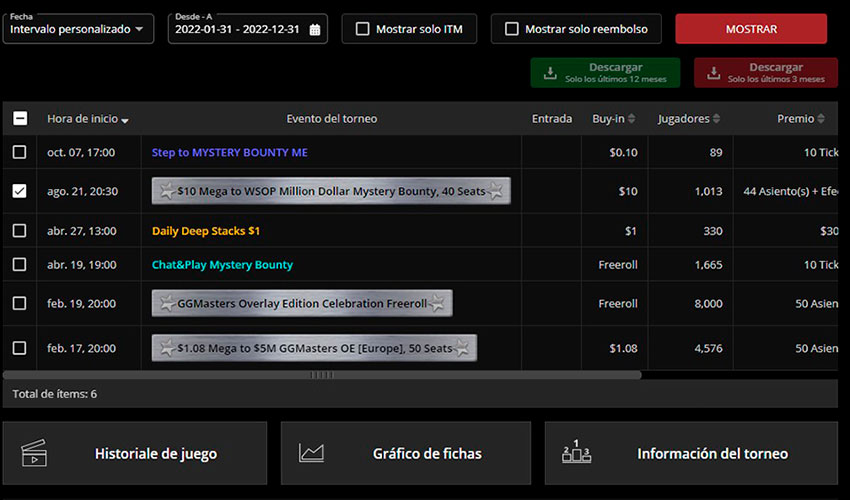
Task: Open $1.08 Mega to $5M GGMasters banner
Action: [x=314, y=348]
